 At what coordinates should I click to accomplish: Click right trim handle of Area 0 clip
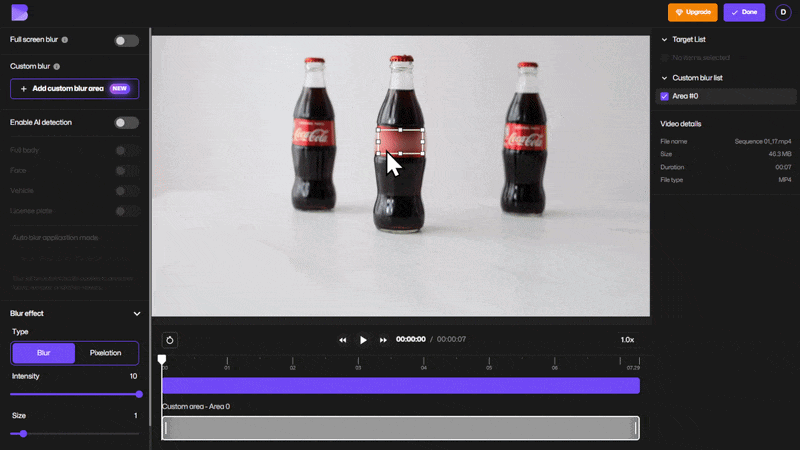tap(636, 428)
